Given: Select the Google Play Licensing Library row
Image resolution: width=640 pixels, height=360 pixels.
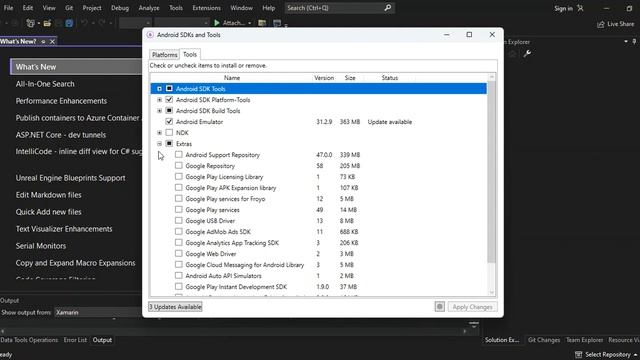Looking at the screenshot, I should 318,177.
